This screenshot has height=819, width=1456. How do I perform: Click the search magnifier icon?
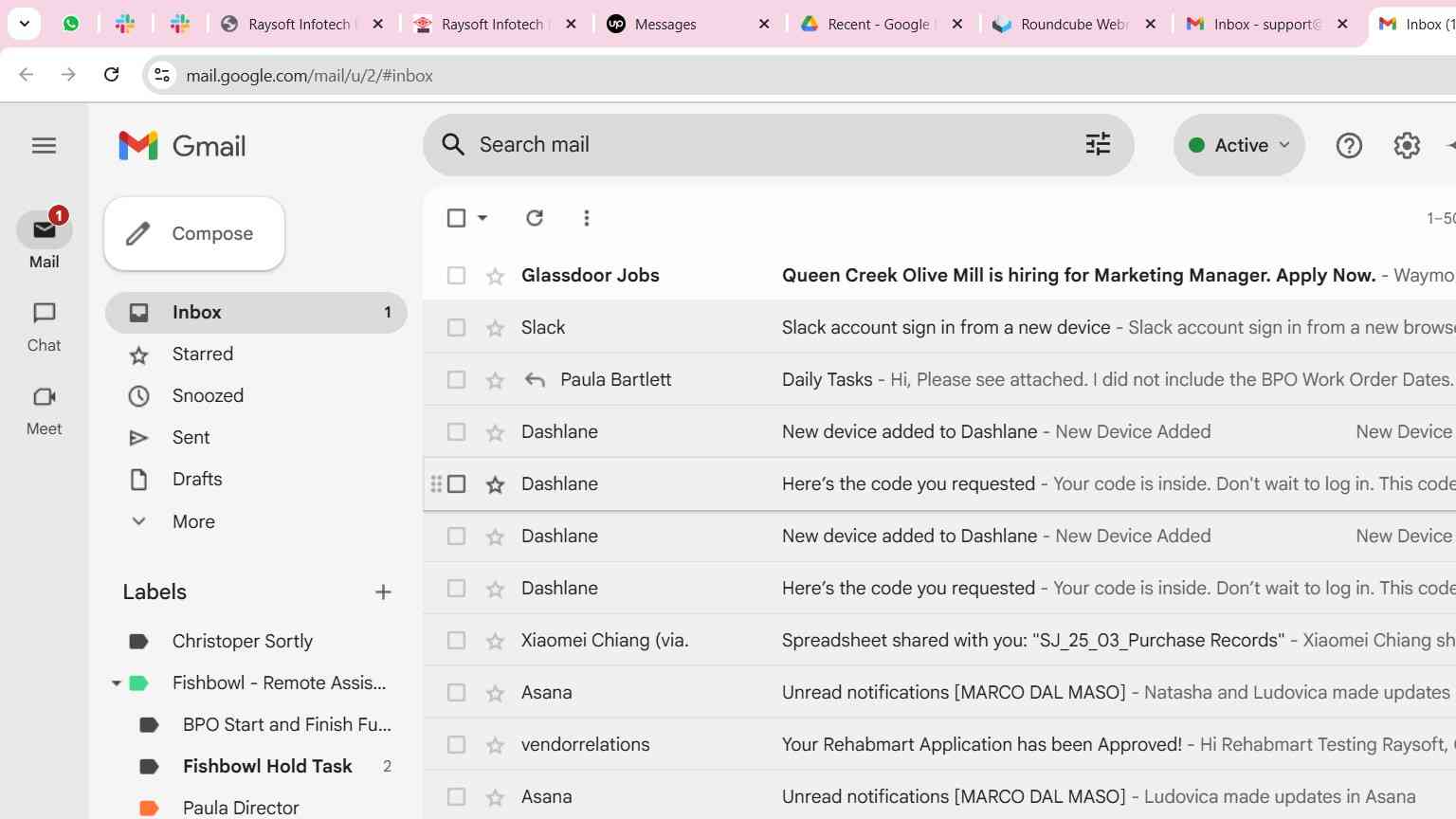453,144
